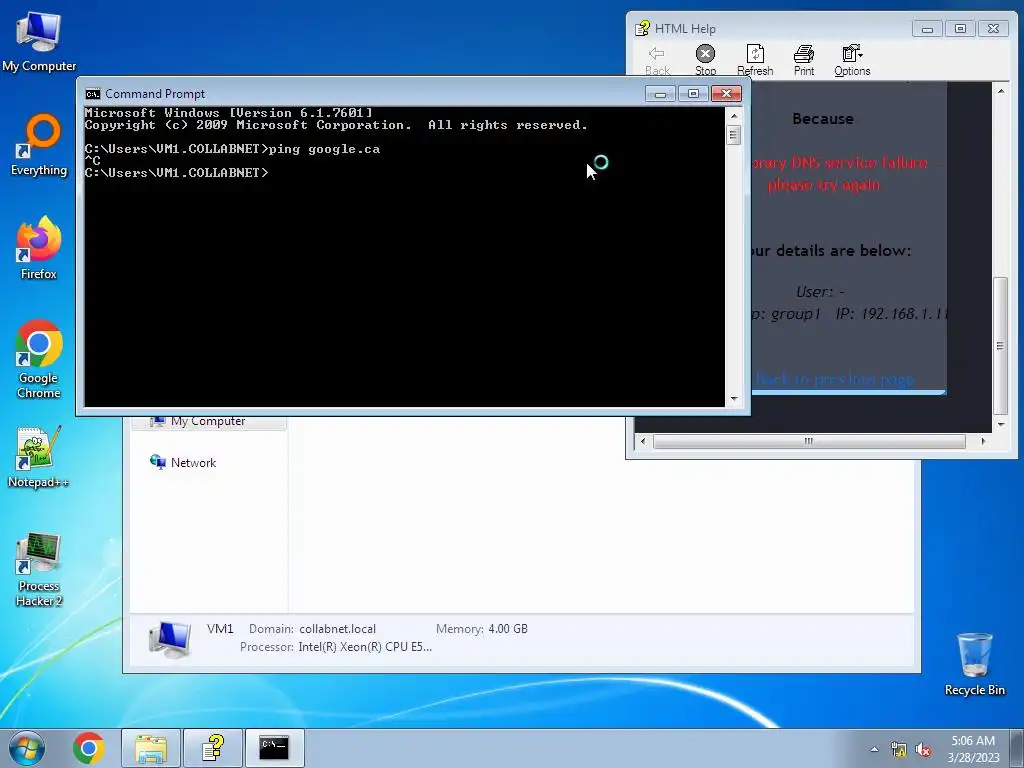
Task: Launch the Firefox desktop shortcut
Action: point(39,248)
